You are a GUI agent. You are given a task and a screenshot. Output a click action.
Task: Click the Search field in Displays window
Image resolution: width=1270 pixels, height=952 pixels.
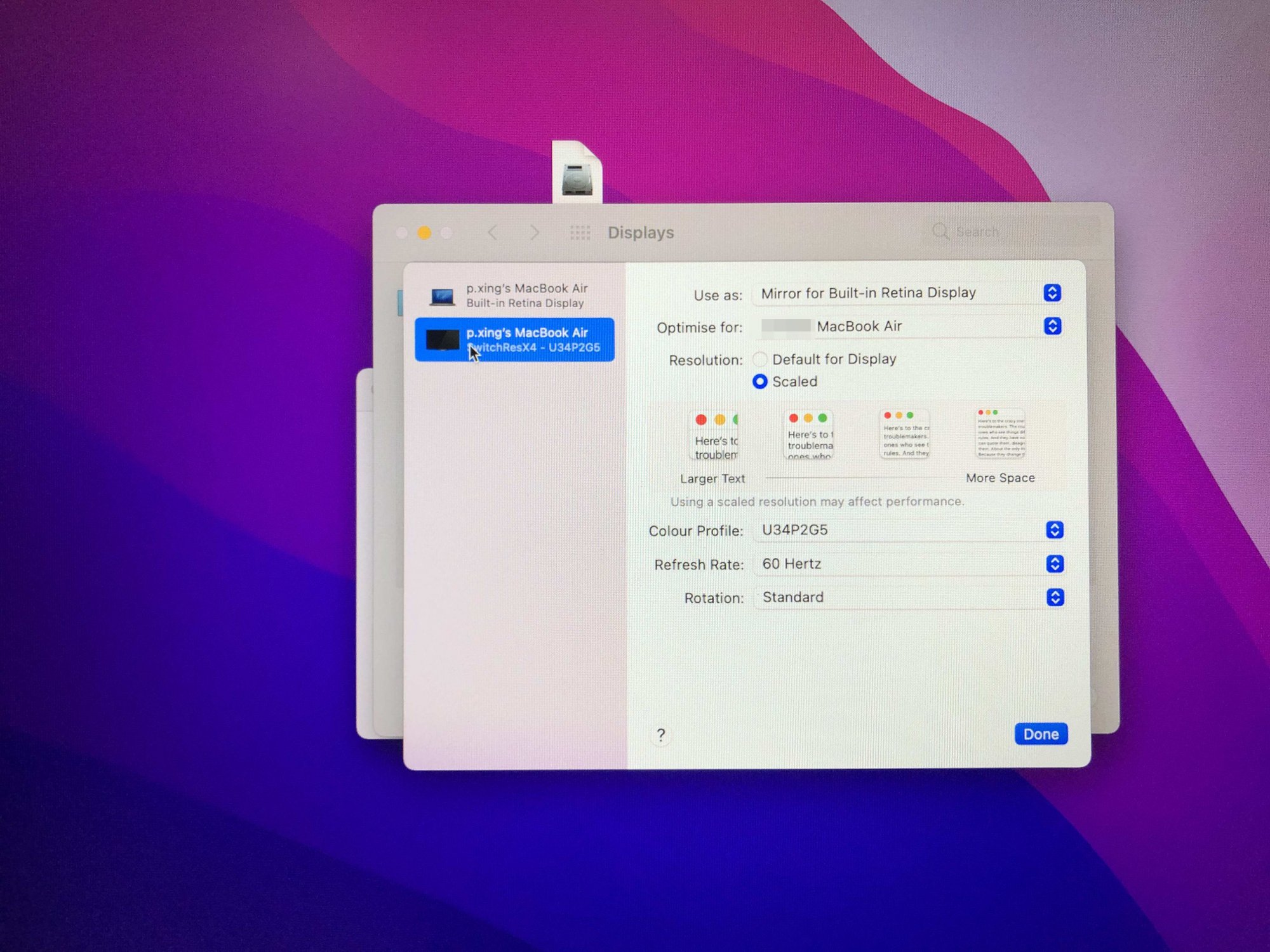(1012, 232)
